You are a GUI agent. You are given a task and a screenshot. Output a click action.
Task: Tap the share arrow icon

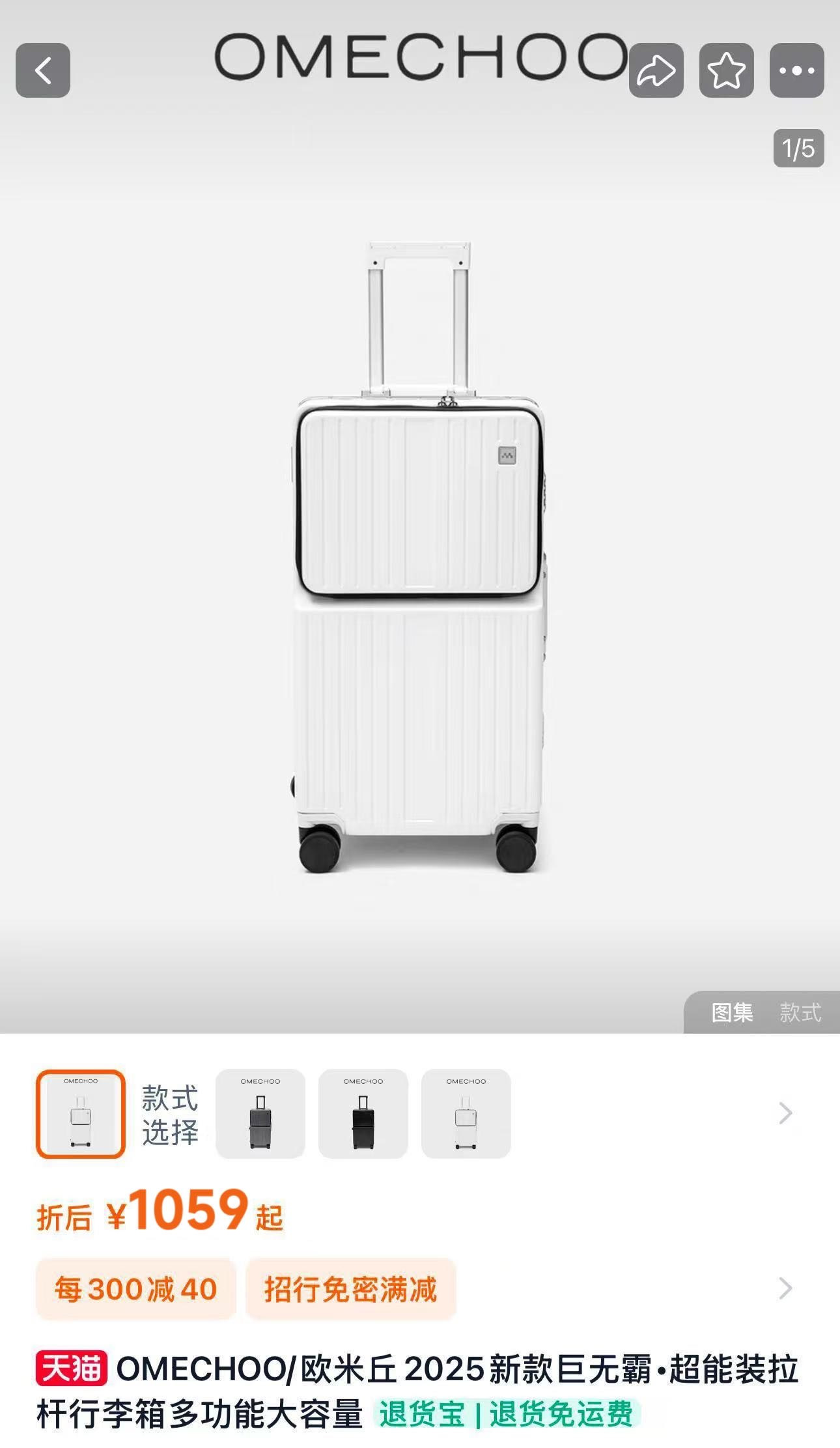(656, 70)
